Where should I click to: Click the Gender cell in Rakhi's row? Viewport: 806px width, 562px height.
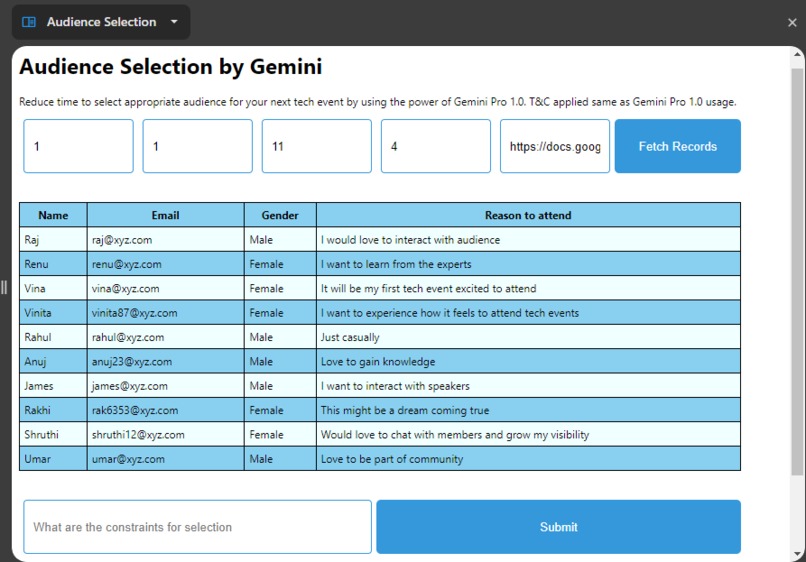click(x=280, y=410)
